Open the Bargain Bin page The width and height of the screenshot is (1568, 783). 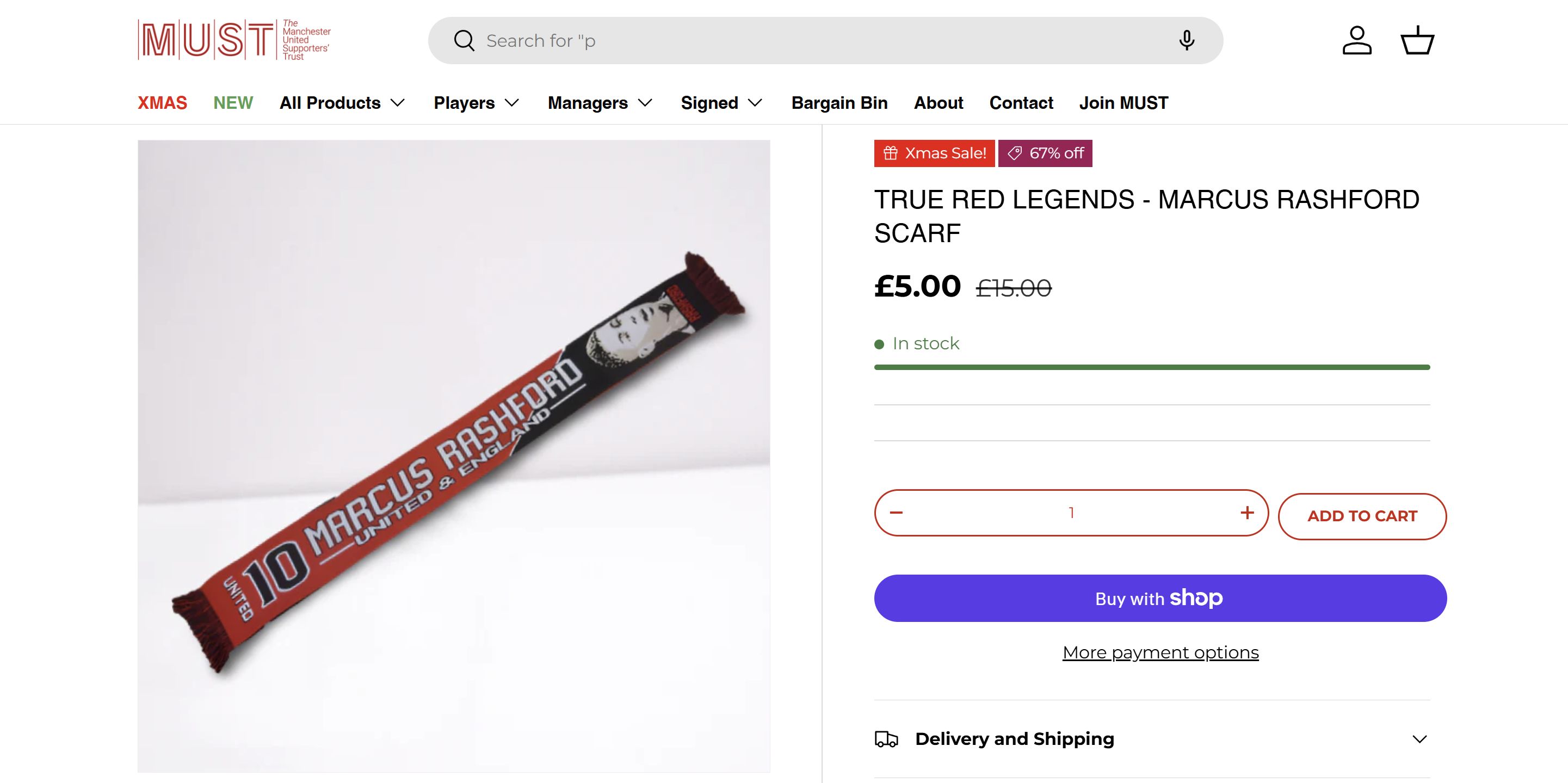tap(839, 103)
